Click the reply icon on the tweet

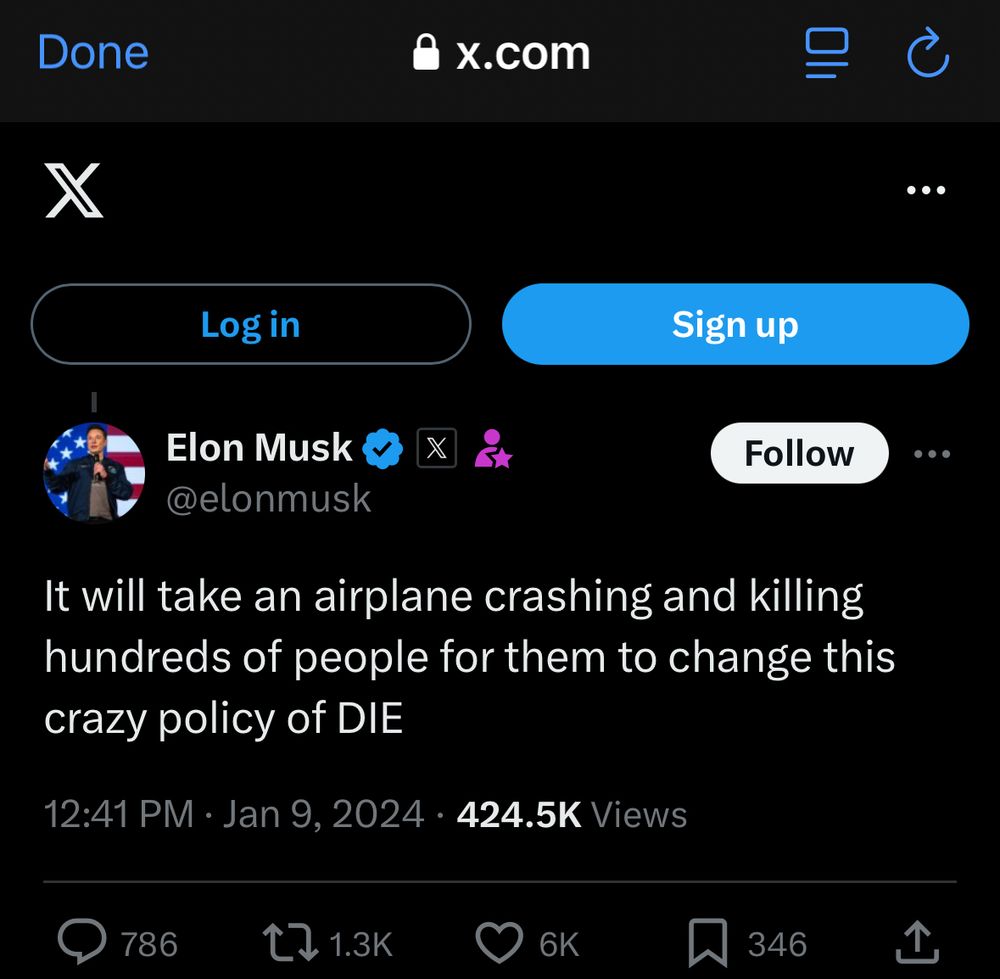point(85,941)
